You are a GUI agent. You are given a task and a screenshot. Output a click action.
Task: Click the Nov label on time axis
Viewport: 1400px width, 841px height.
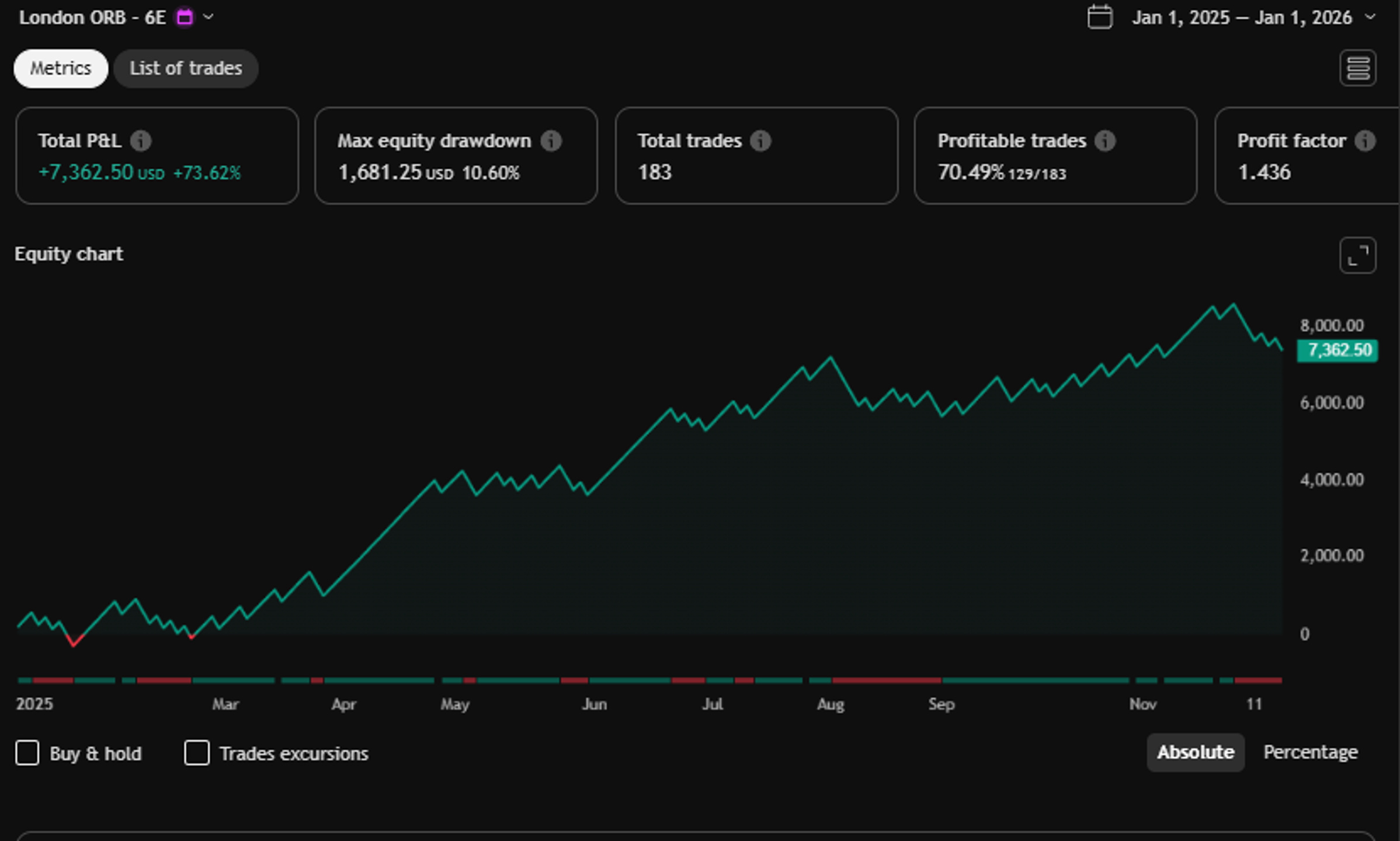[x=1142, y=704]
